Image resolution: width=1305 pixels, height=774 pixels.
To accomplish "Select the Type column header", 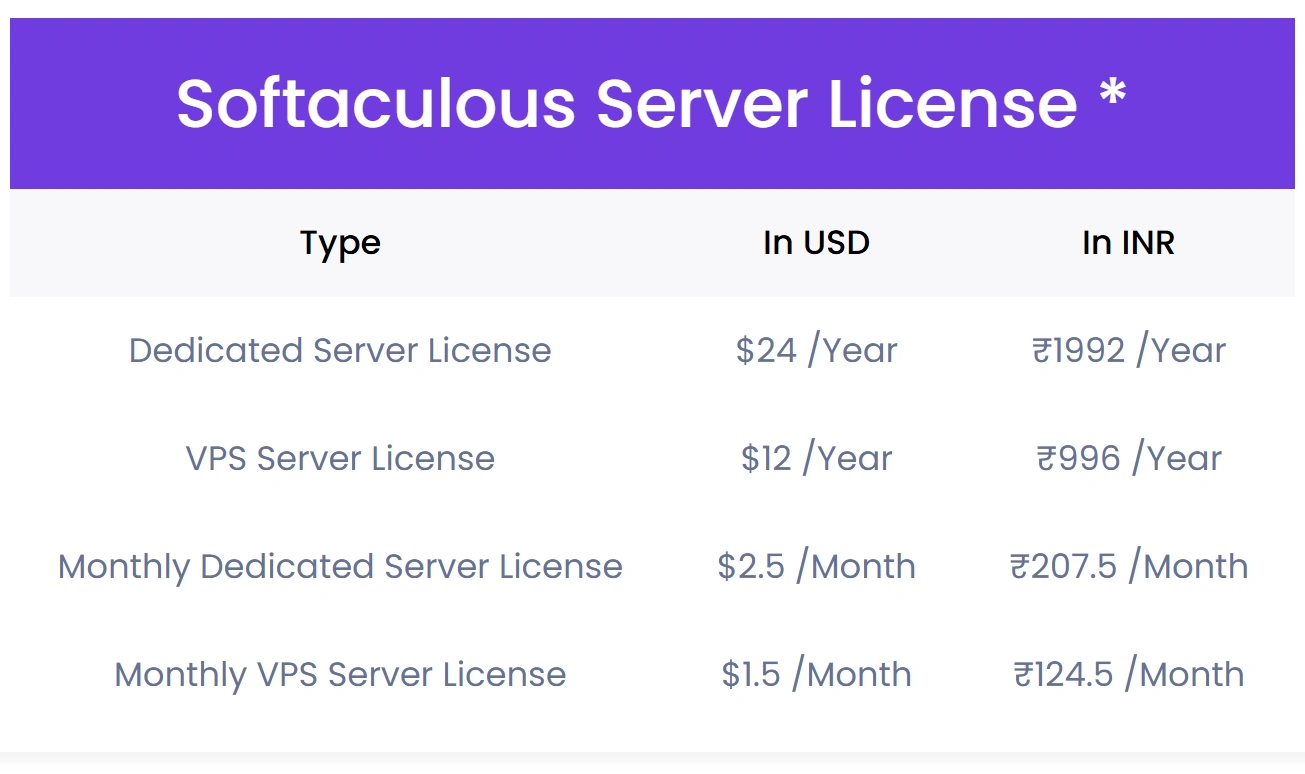I will coord(340,243).
